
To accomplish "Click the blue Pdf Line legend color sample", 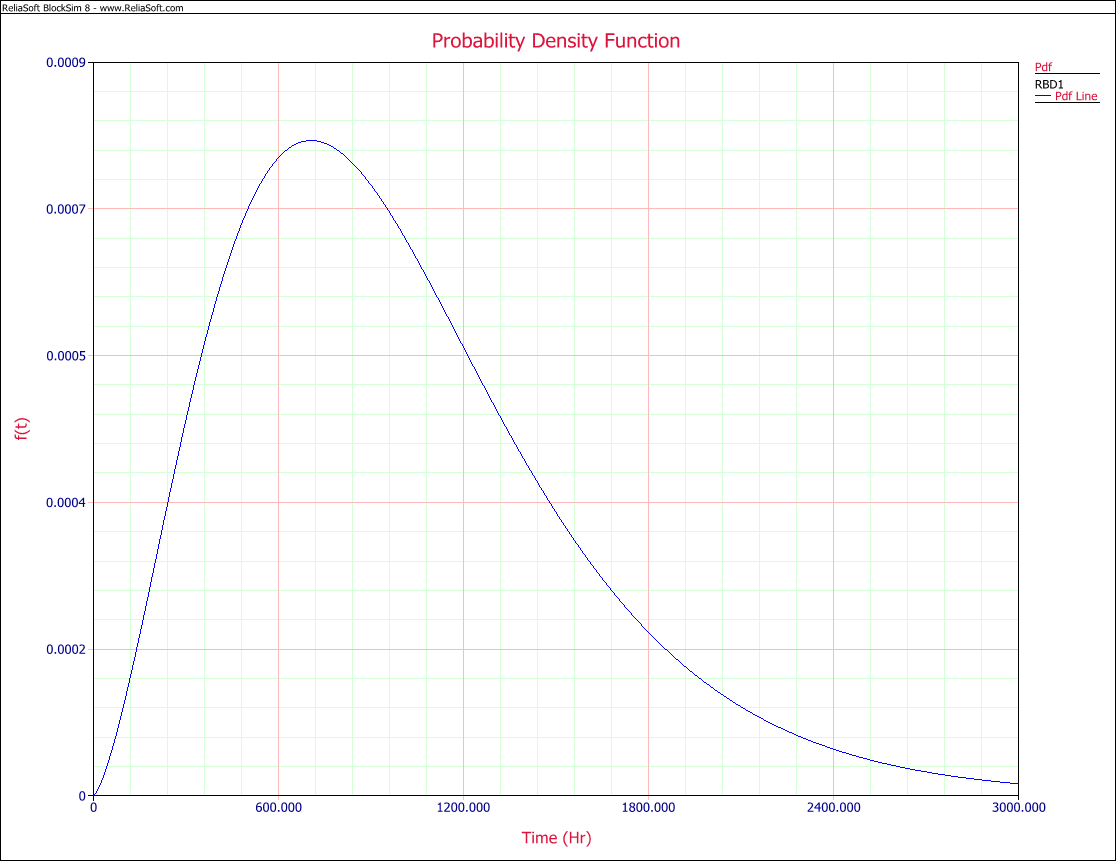I will tap(1043, 96).
